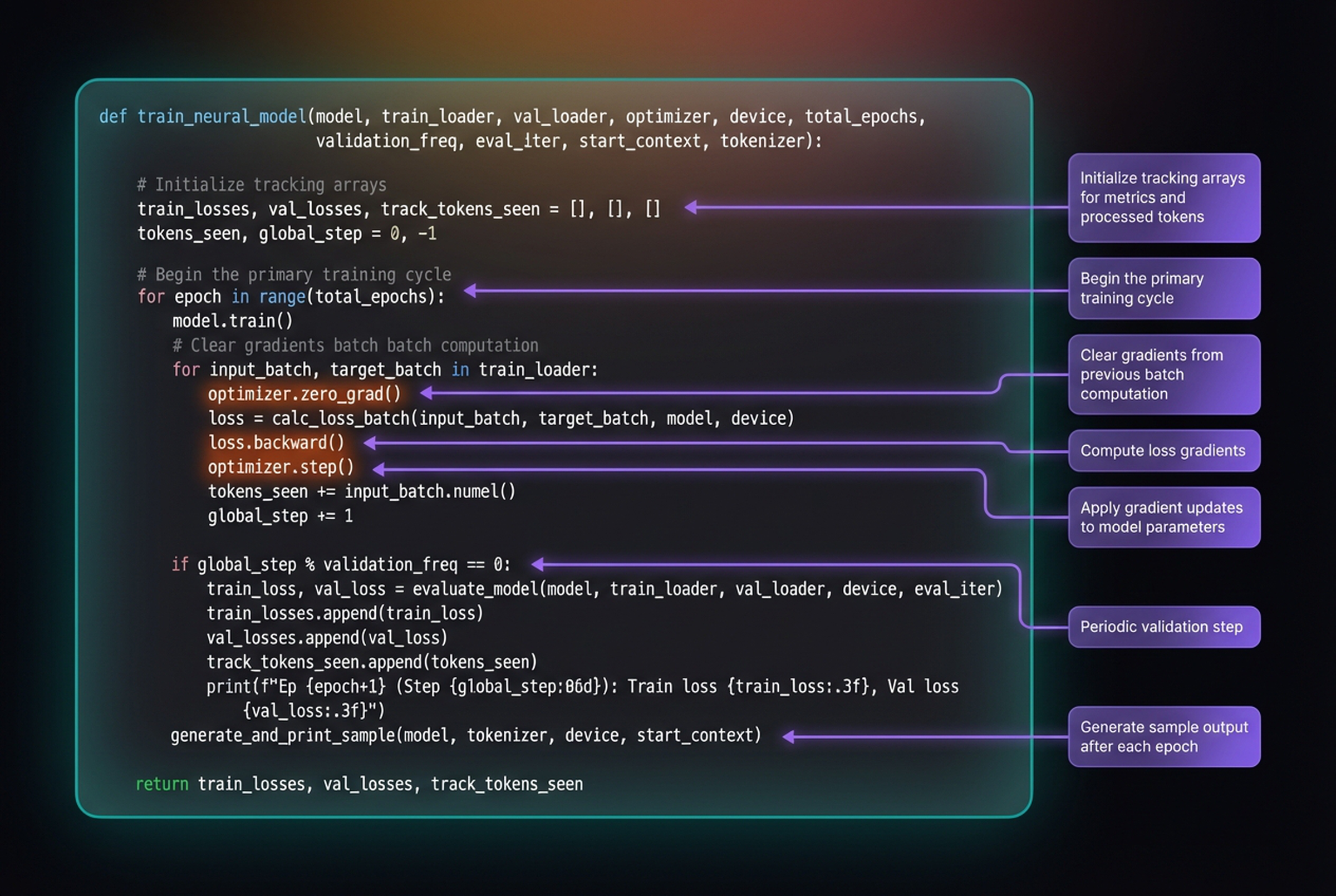Click the 'Generate sample output after each epoch' box
This screenshot has height=896, width=1336.
point(1164,737)
